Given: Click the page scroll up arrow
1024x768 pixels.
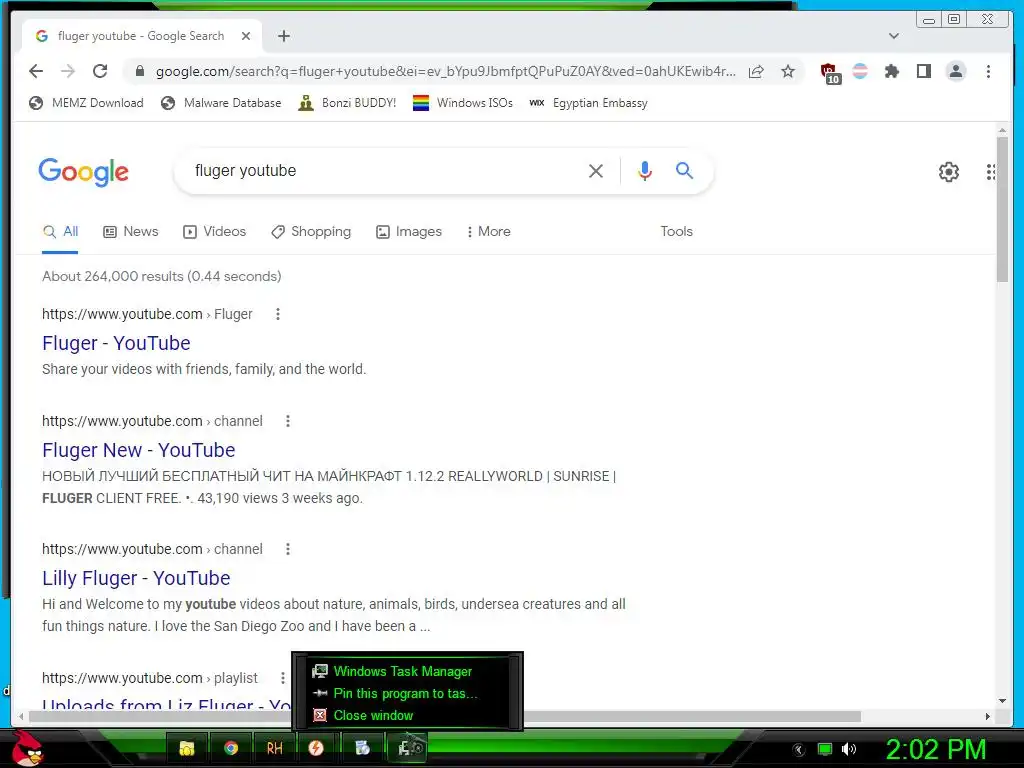Looking at the screenshot, I should pos(1002,131).
